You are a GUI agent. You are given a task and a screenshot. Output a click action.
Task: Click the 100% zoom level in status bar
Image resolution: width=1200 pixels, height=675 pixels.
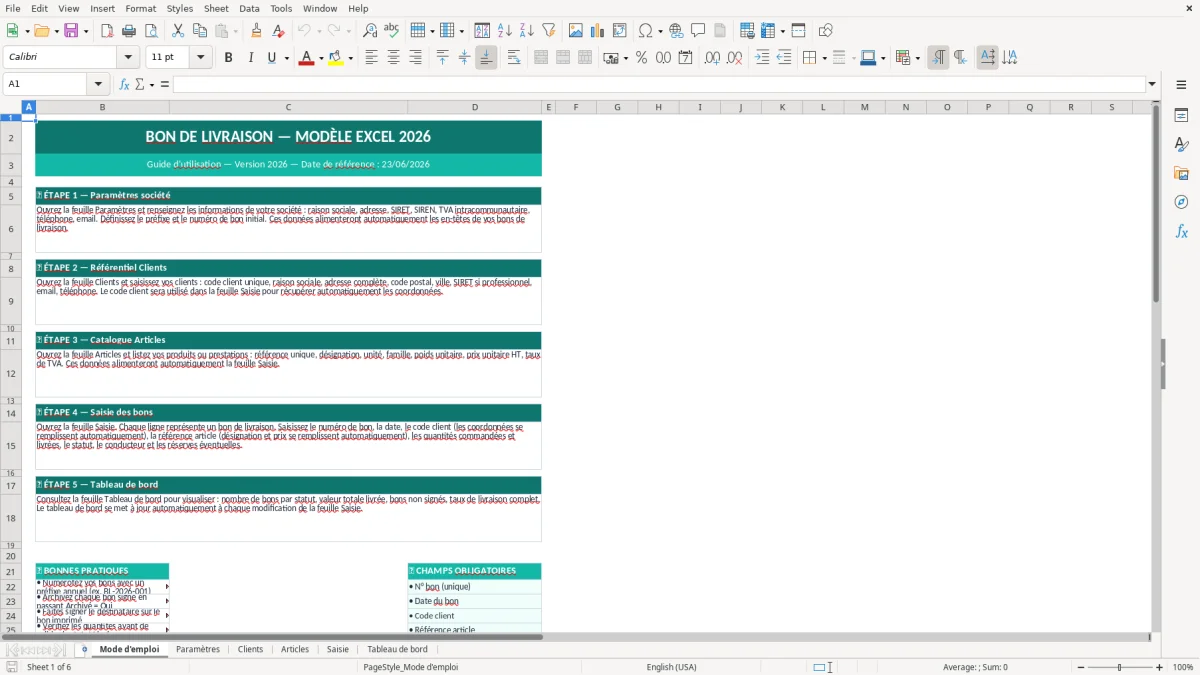1183,667
